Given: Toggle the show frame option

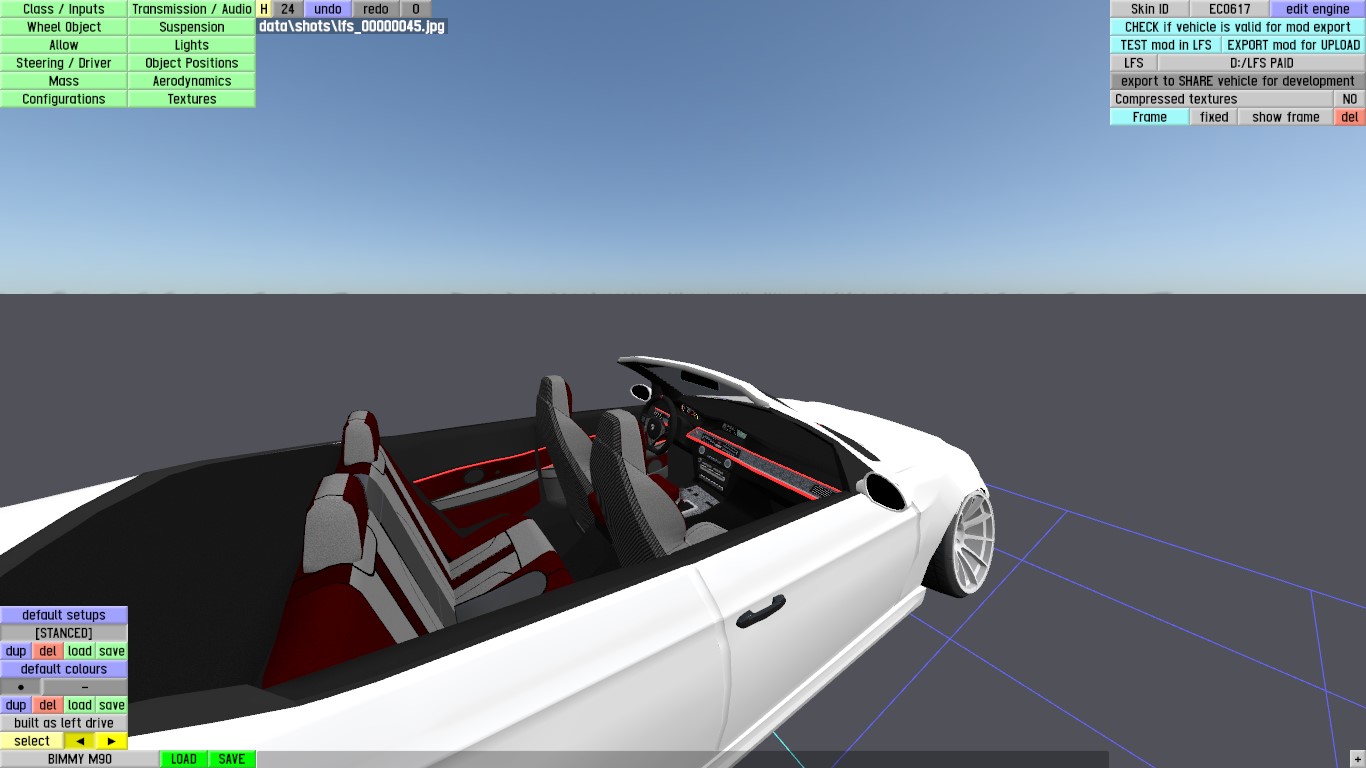Looking at the screenshot, I should point(1286,117).
